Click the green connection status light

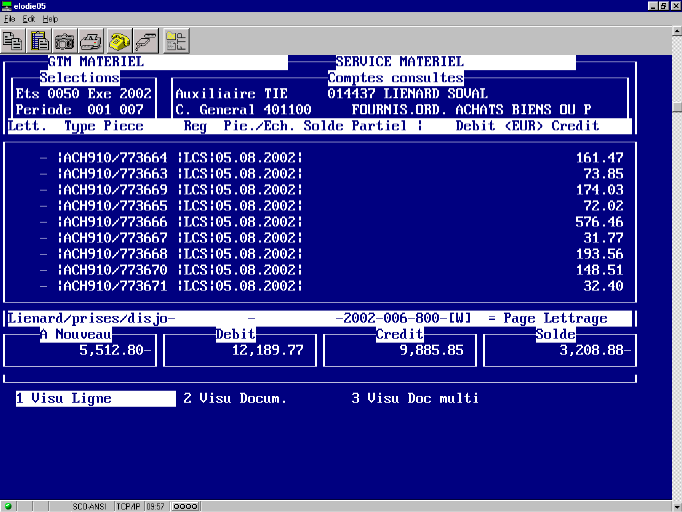[9, 505]
